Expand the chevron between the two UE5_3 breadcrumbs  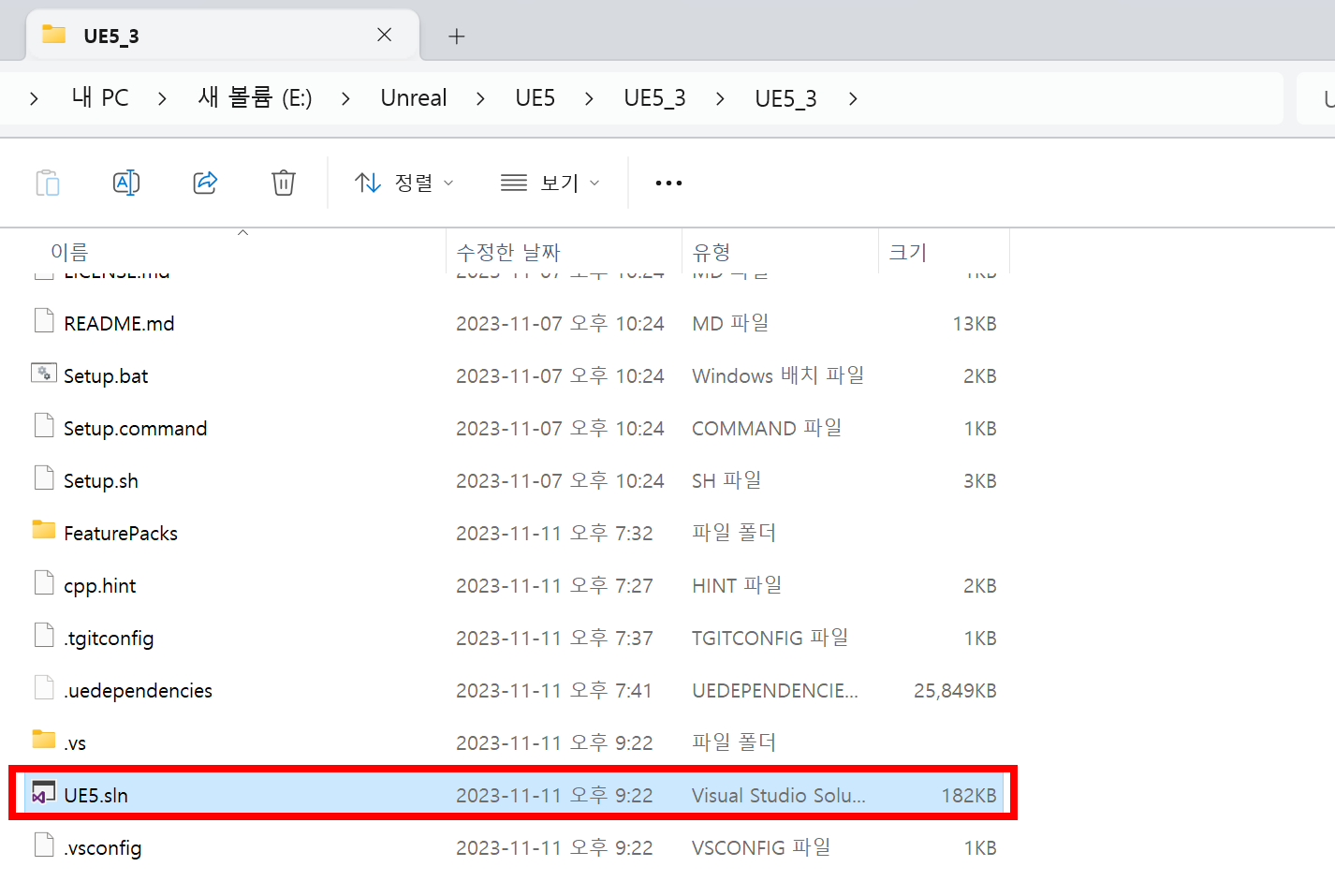(720, 98)
